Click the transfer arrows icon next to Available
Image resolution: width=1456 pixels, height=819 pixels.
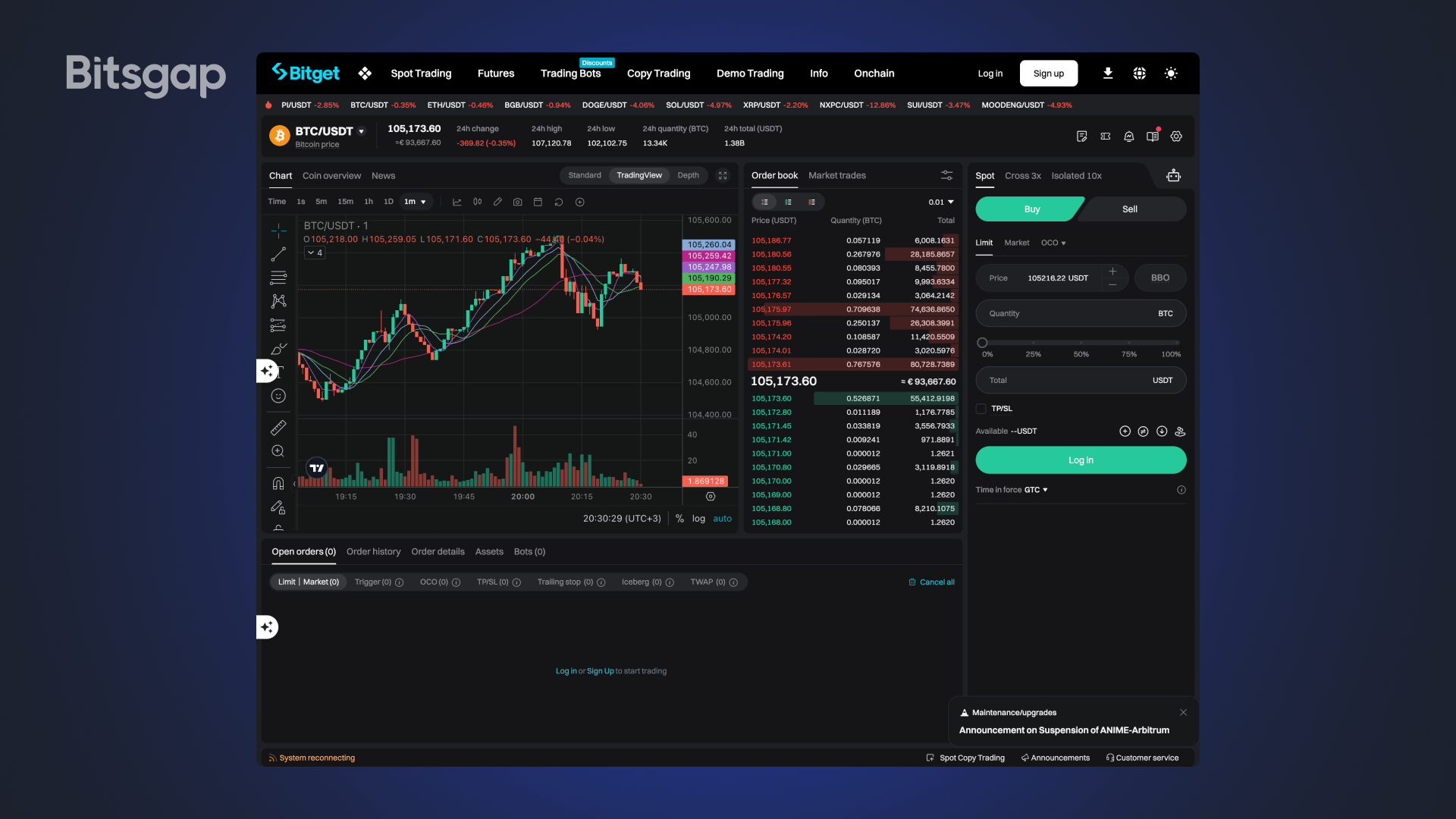(x=1143, y=431)
